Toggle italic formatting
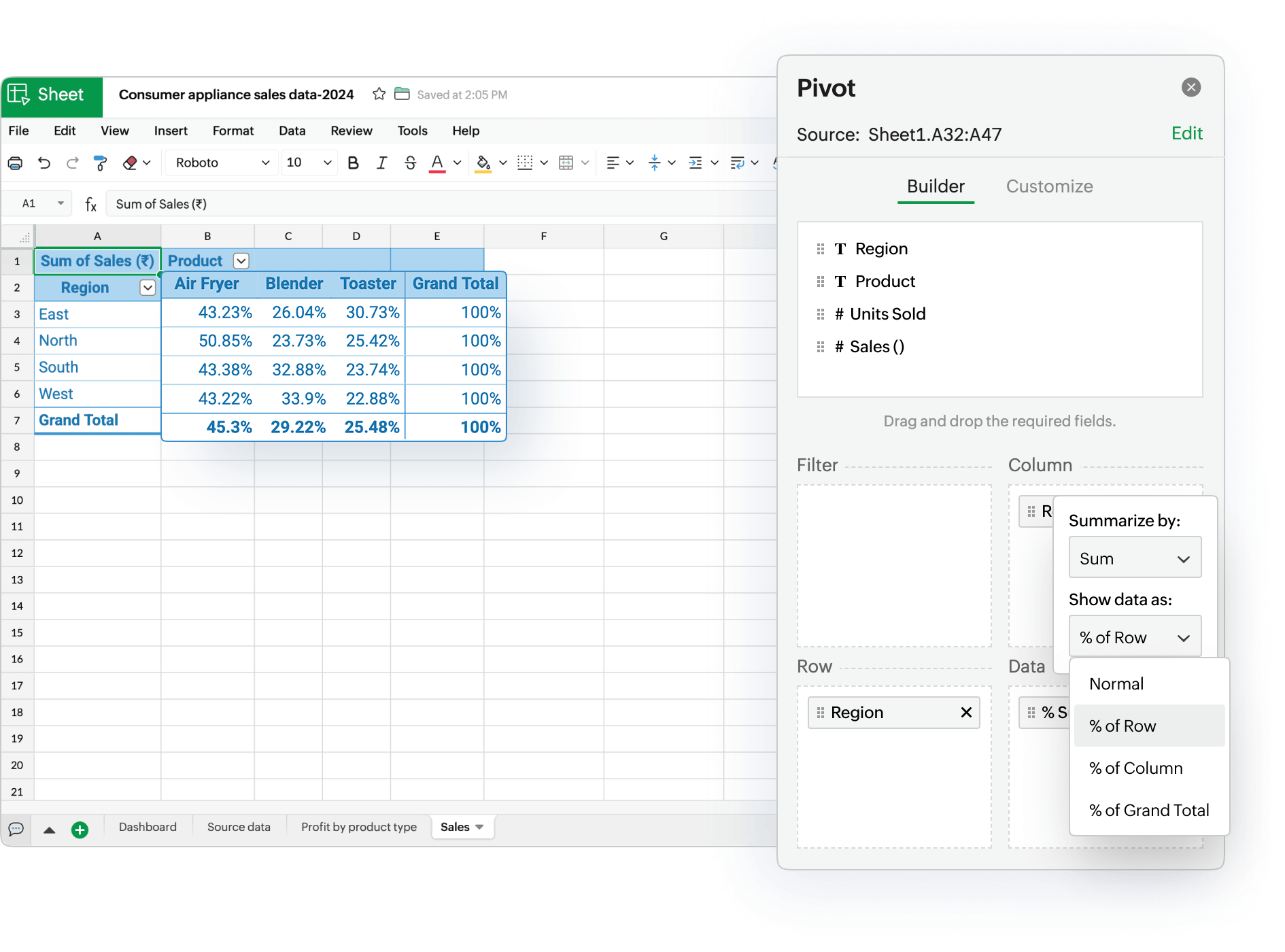1285x952 pixels. click(x=381, y=163)
